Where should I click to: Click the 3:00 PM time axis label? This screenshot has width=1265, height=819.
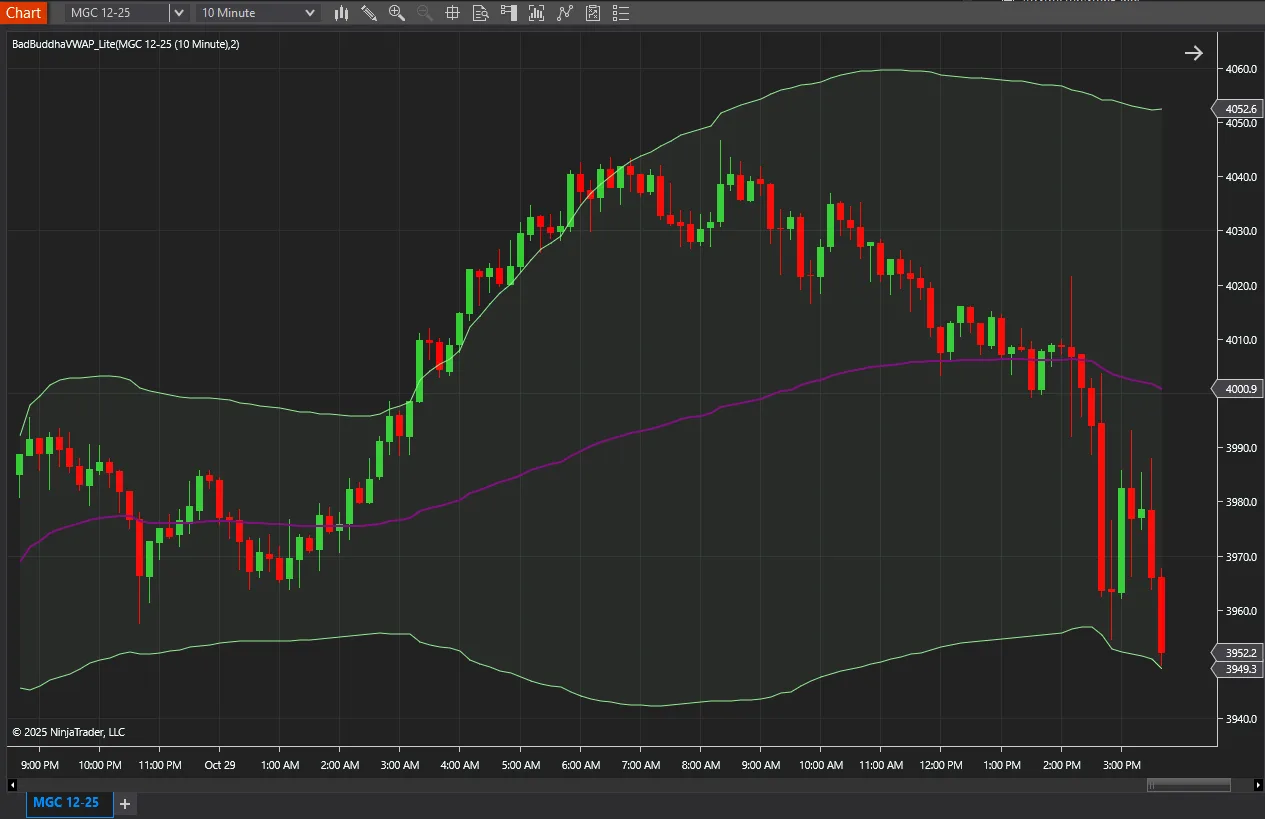(x=1121, y=765)
